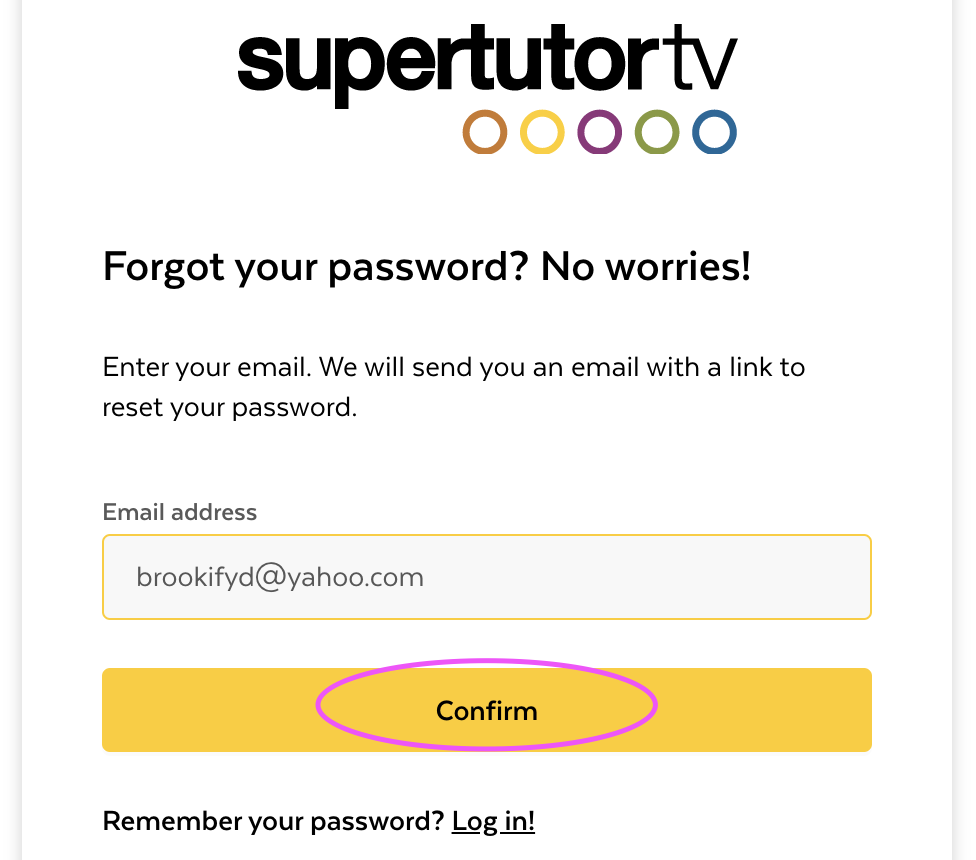Click the reset instructions paragraph text
This screenshot has height=860, width=976.
coord(454,387)
